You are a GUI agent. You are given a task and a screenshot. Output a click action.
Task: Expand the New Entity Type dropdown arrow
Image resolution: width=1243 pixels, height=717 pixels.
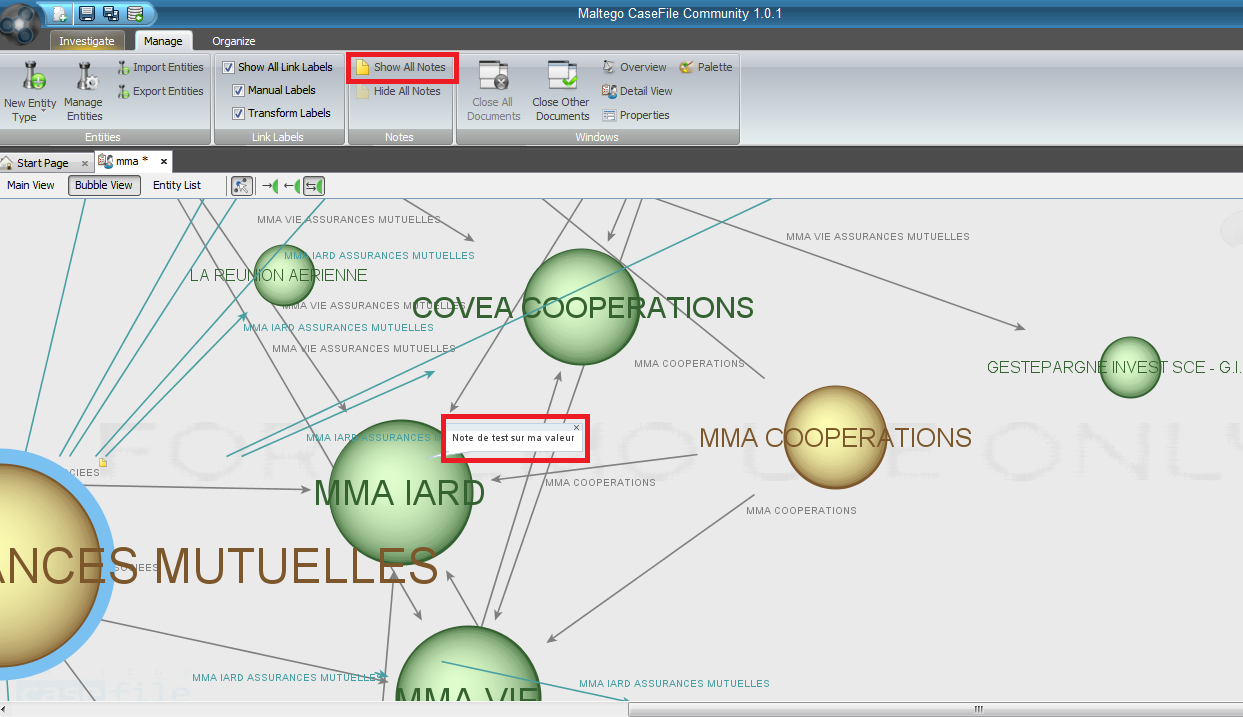coord(45,113)
